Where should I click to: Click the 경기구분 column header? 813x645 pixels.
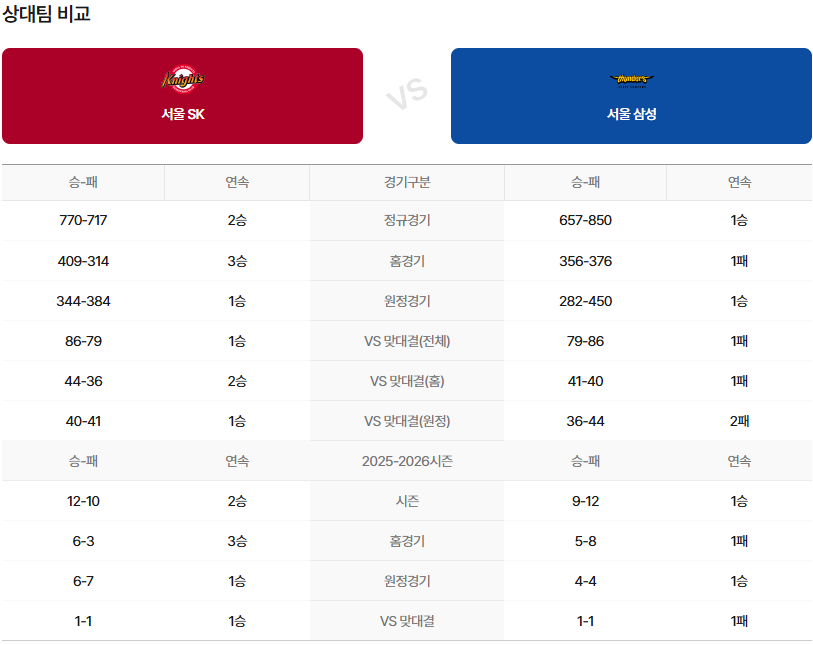point(407,182)
